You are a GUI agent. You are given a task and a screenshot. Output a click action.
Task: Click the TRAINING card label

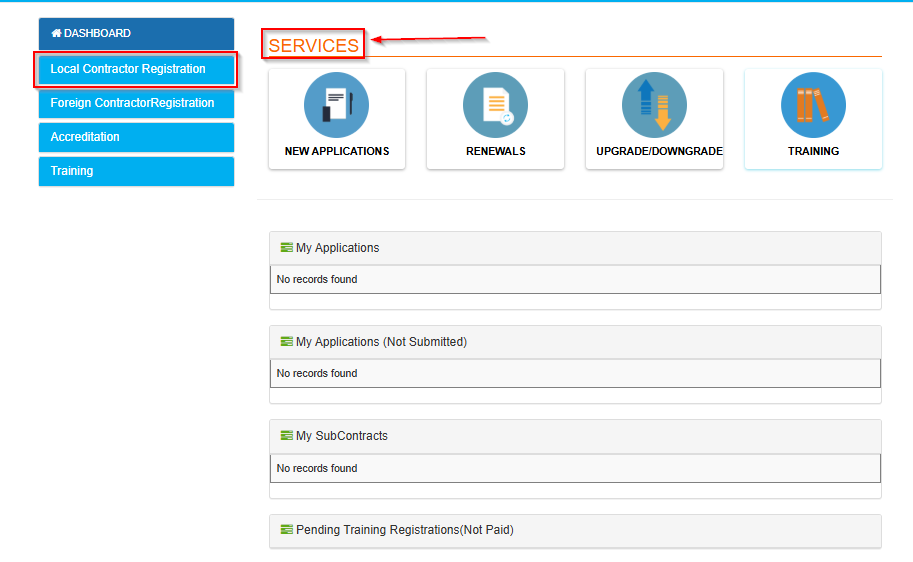pos(813,151)
